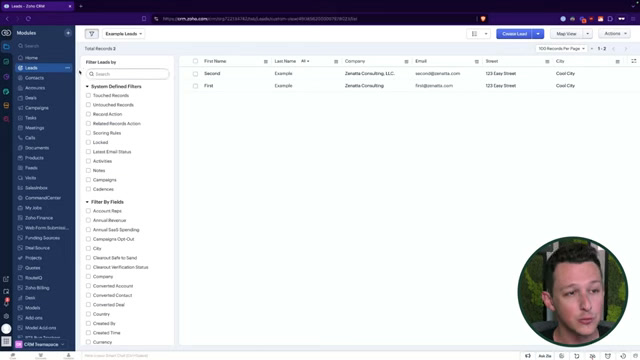Open Last Name column menu icon

click(336, 62)
